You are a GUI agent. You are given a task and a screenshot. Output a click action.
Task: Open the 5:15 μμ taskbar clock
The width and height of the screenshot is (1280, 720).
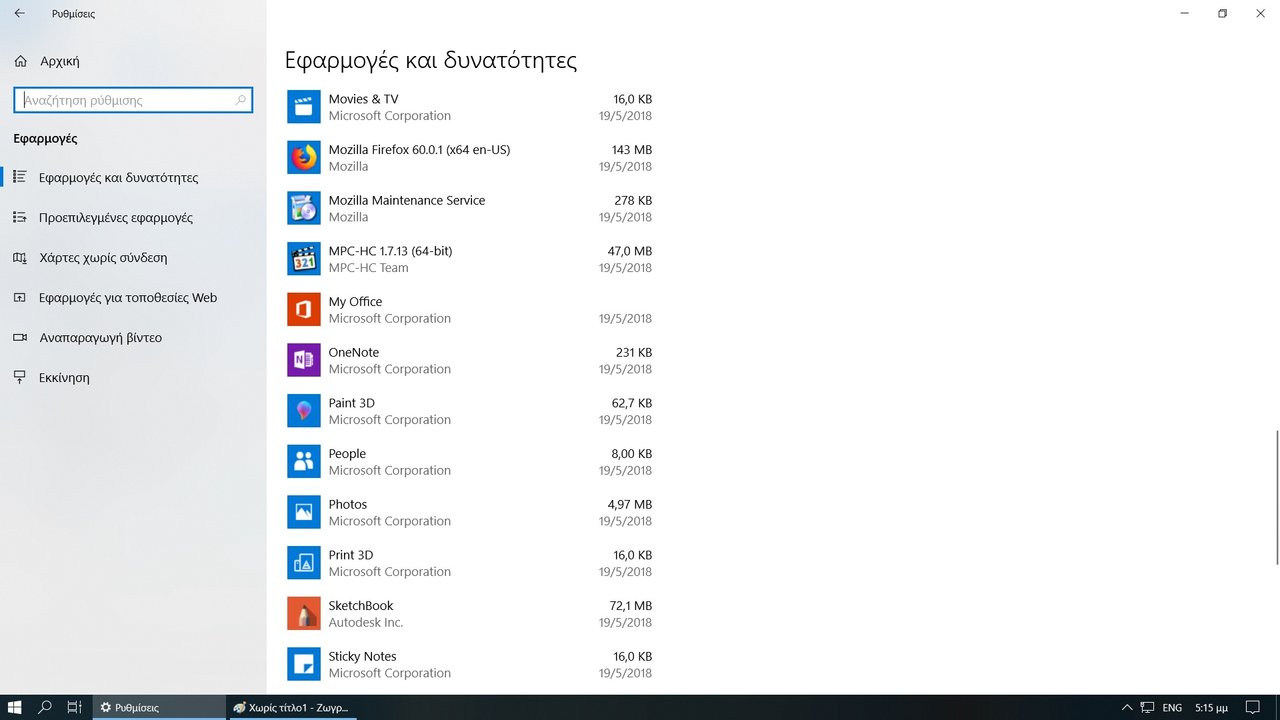pos(1211,707)
